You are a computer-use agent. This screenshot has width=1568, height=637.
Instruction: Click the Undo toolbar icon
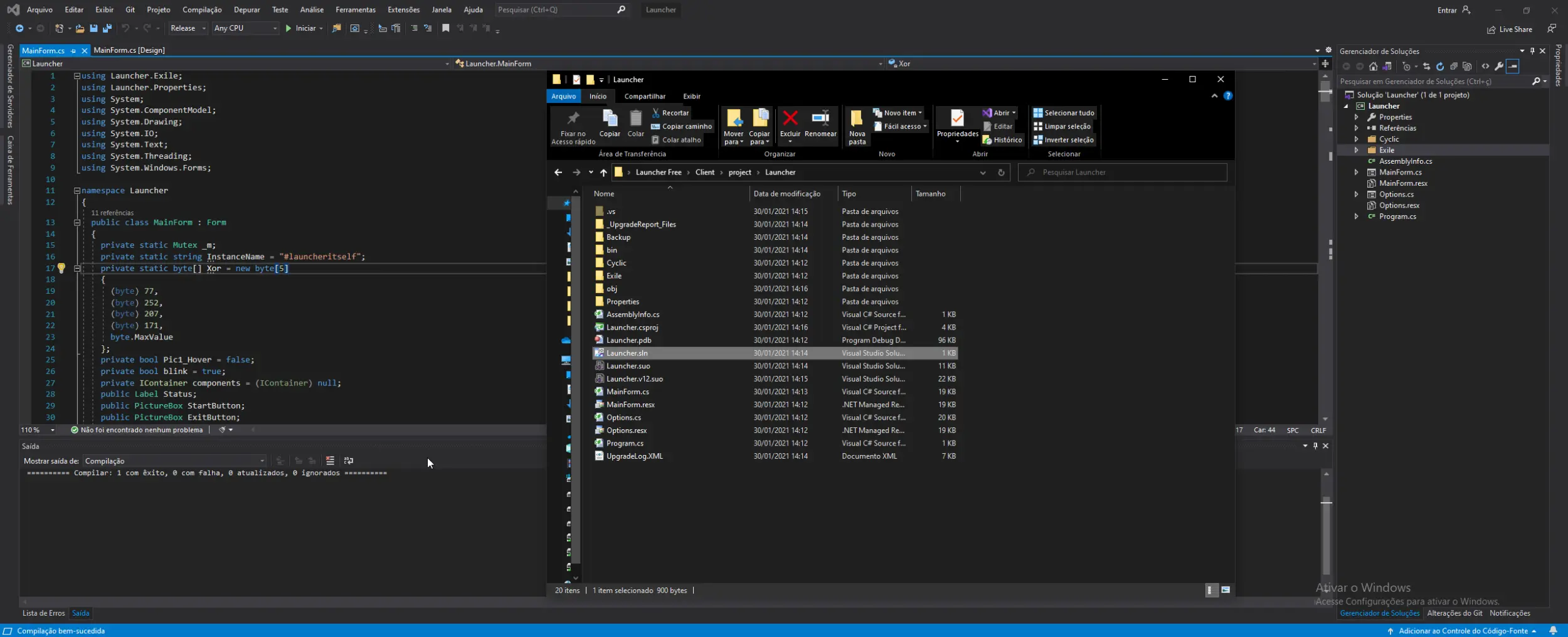(125, 28)
